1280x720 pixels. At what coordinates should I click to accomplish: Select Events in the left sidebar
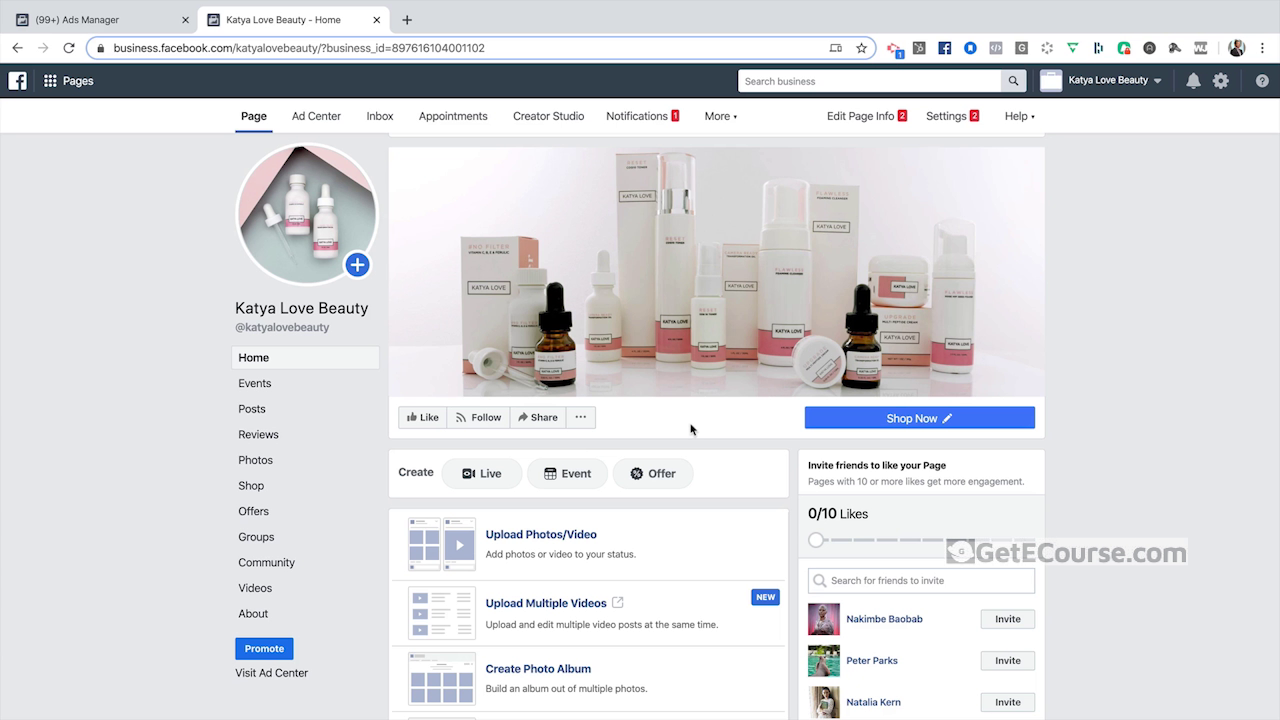click(255, 383)
